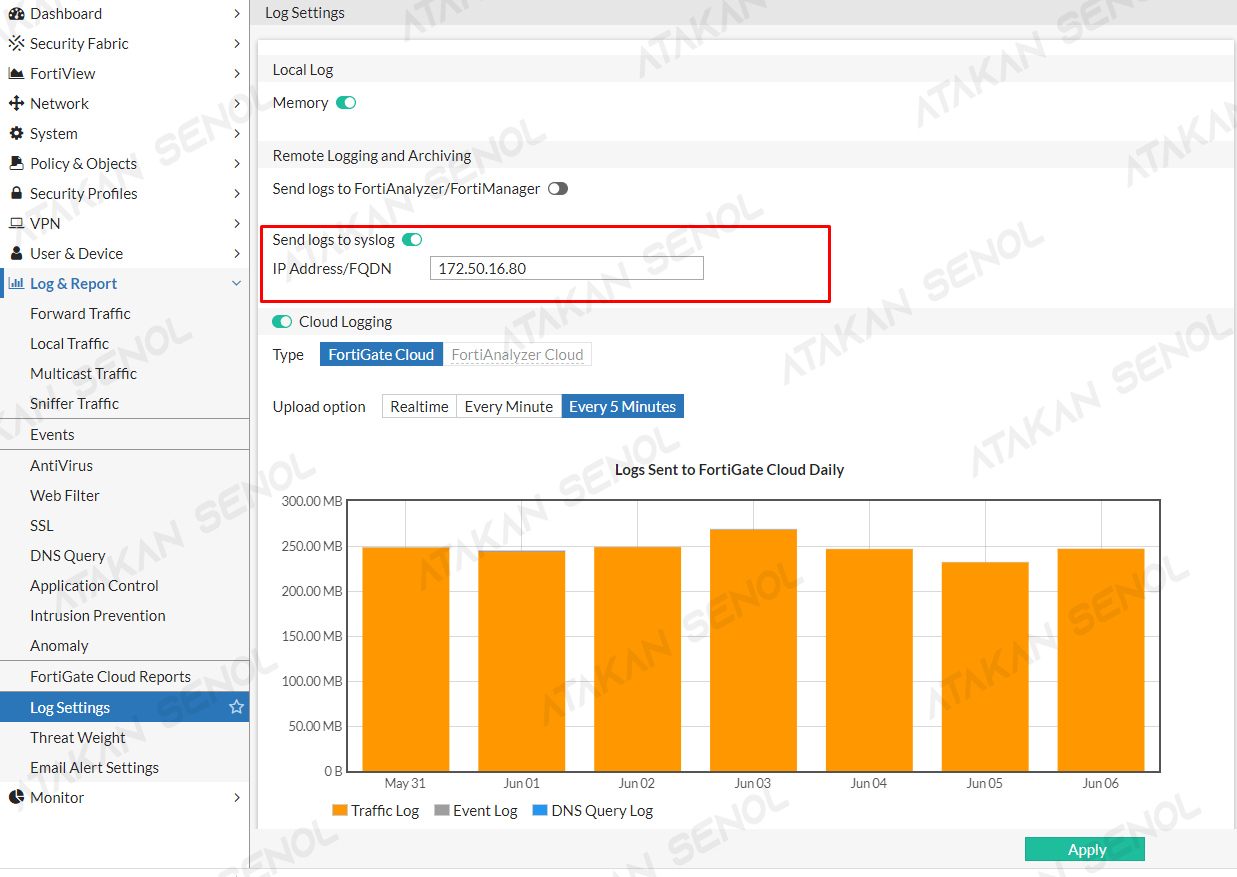Click the gray Event Log legend swatch
This screenshot has width=1237, height=877.
(442, 811)
